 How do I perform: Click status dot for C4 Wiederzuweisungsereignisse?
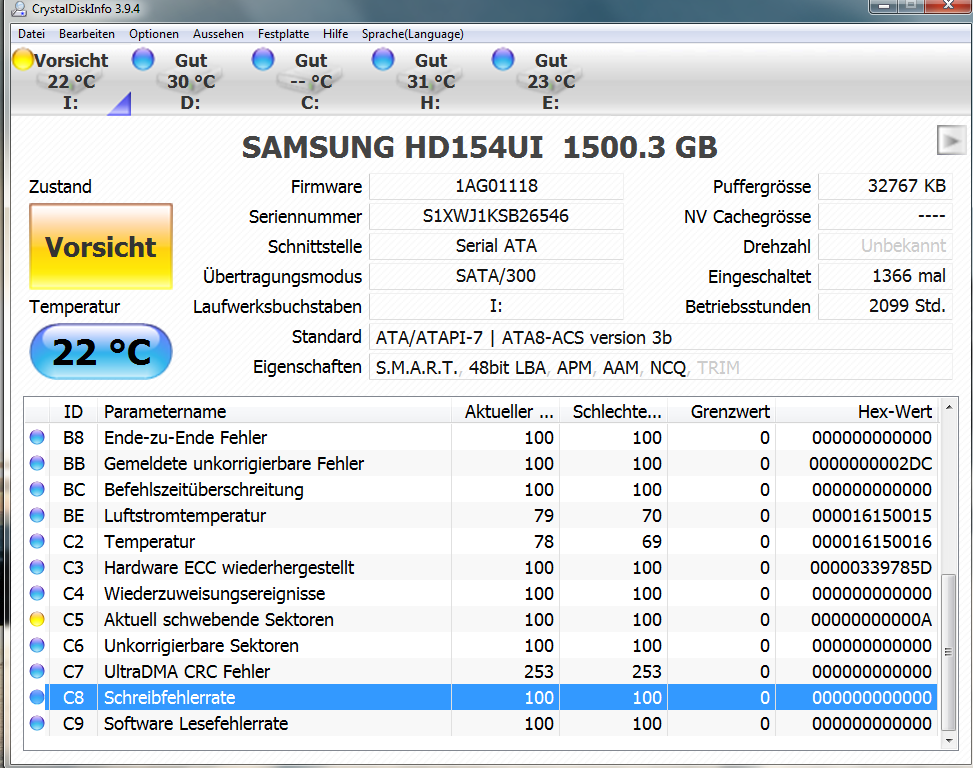[37, 594]
